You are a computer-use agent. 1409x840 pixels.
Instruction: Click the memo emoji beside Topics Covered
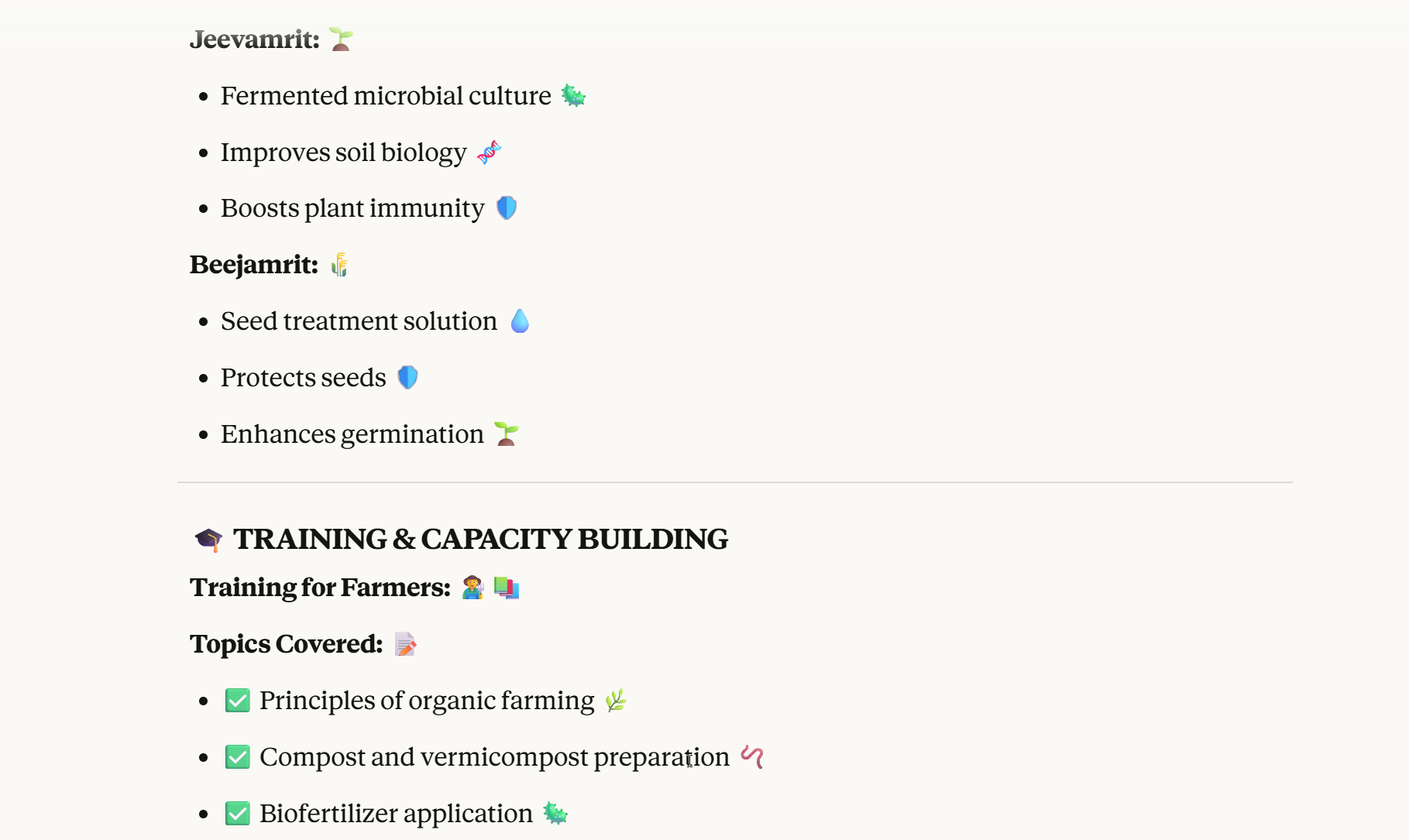coord(405,644)
